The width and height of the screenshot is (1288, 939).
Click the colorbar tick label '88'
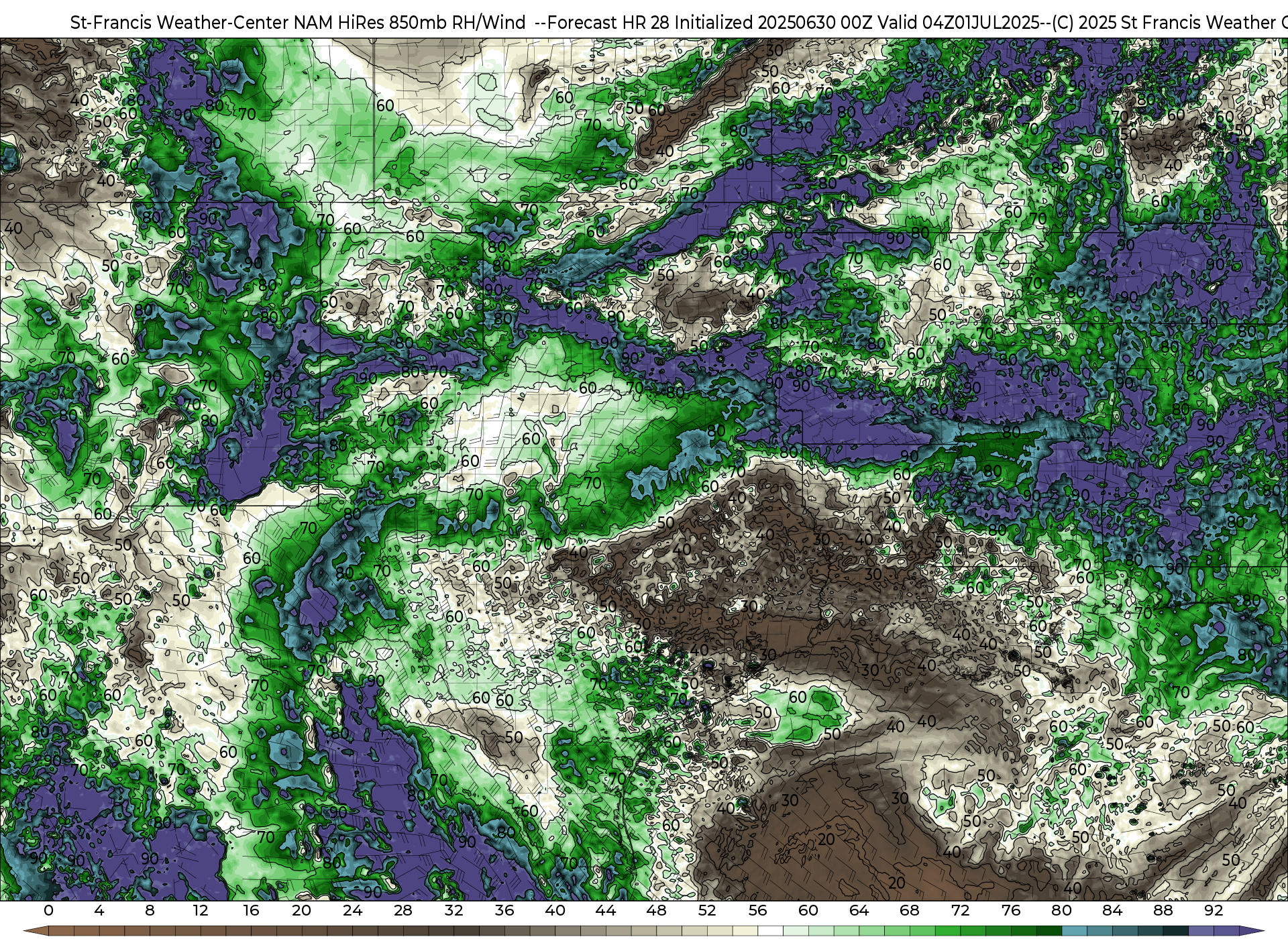1163,911
